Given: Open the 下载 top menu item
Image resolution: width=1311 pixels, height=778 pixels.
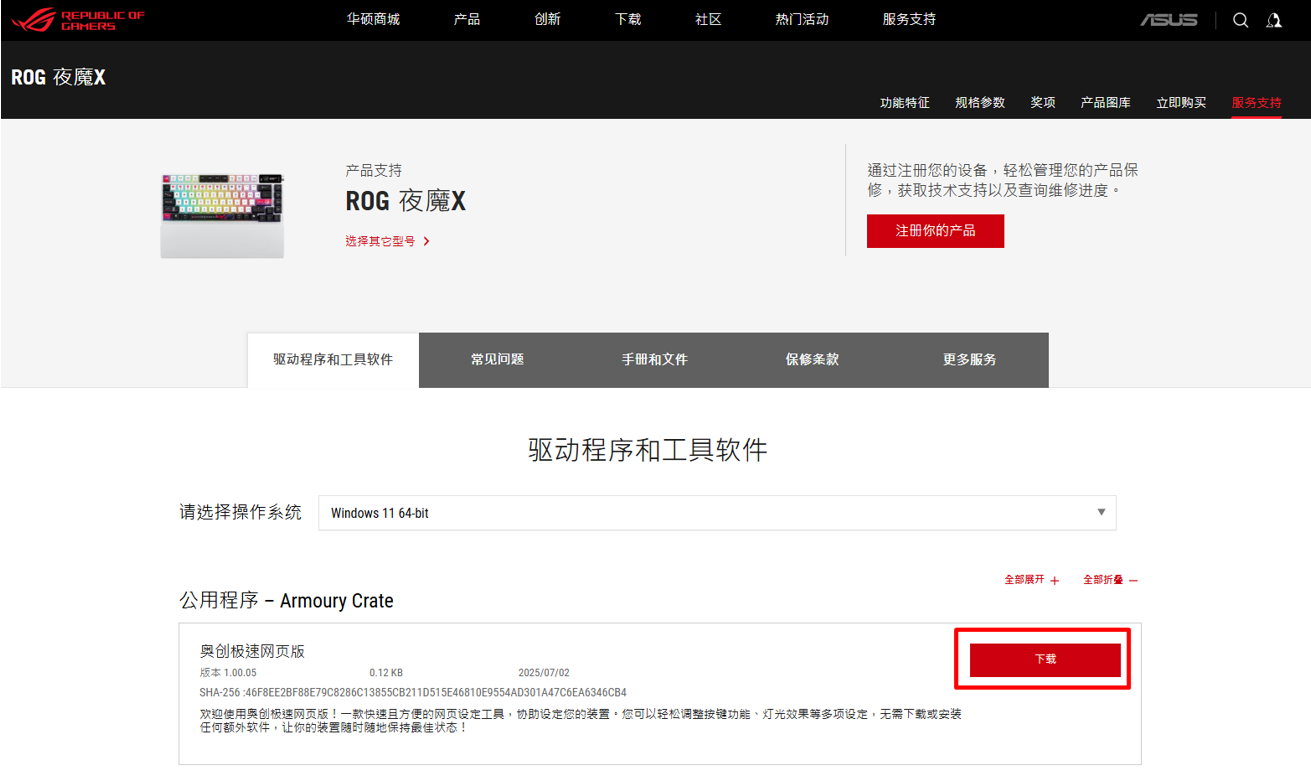Looking at the screenshot, I should tap(628, 20).
